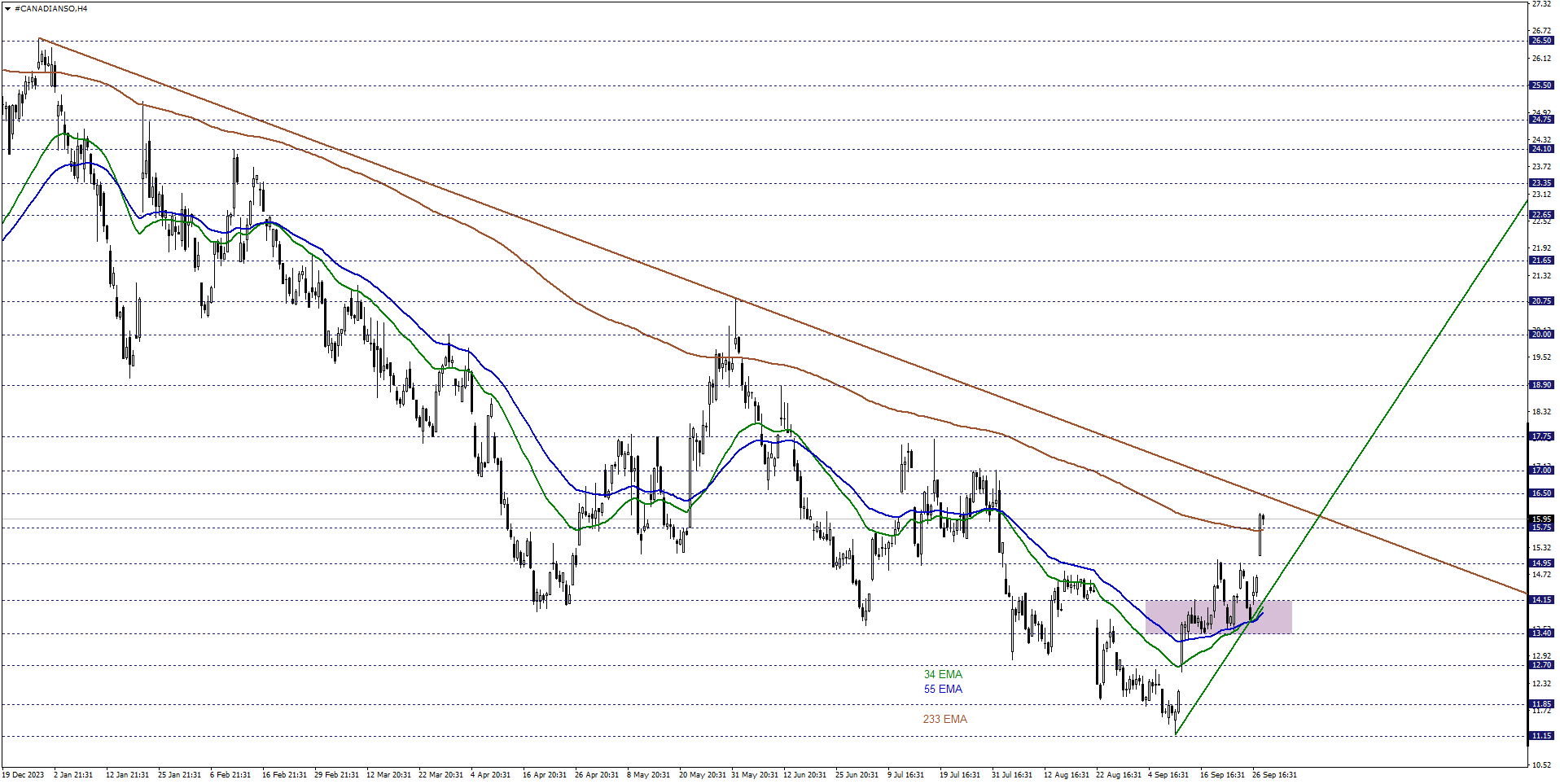The image size is (1560, 784).
Task: Click the 4 Sep 16:31 date label
Action: click(x=1168, y=775)
